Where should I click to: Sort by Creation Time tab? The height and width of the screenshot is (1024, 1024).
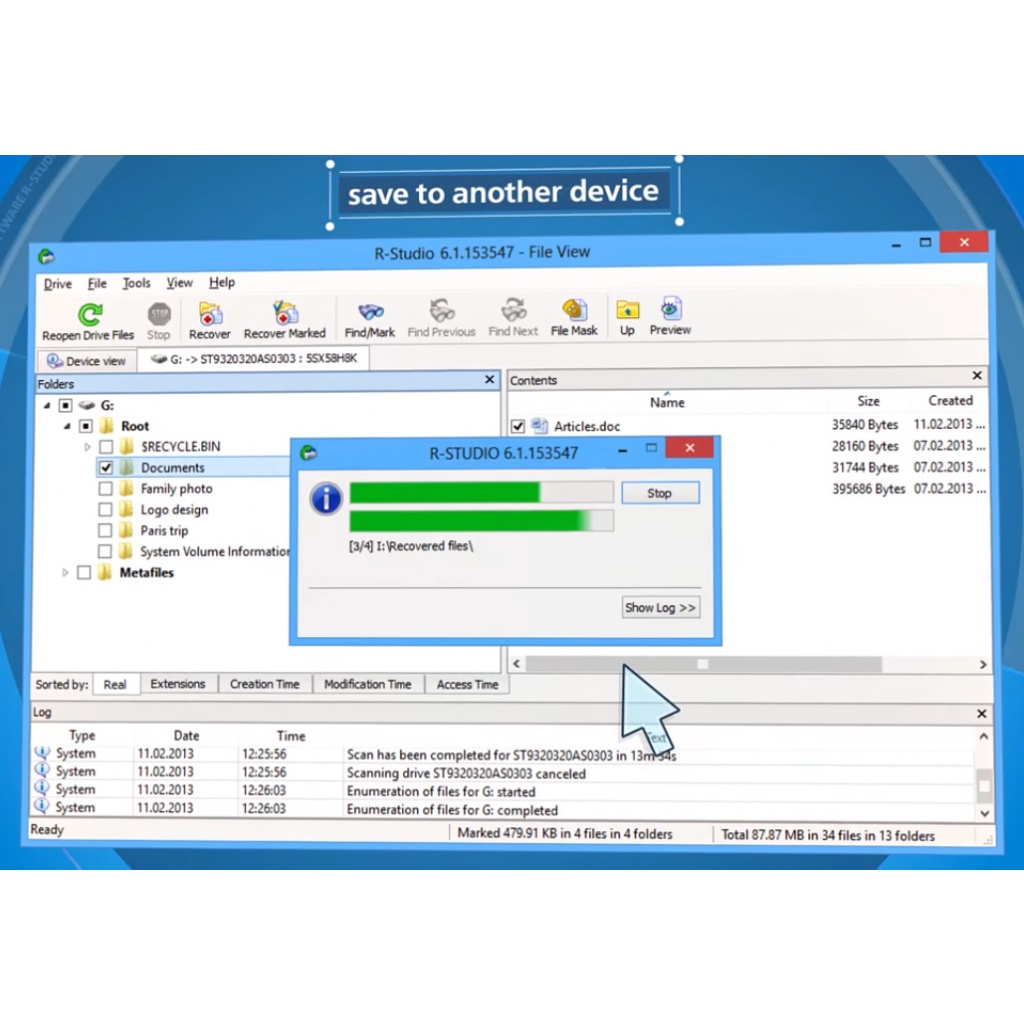click(264, 684)
